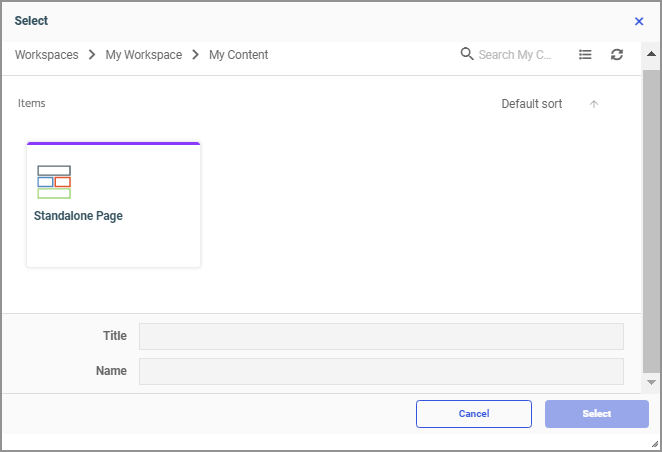Click chevron after Workspaces breadcrumb
This screenshot has height=452, width=662.
(92, 55)
